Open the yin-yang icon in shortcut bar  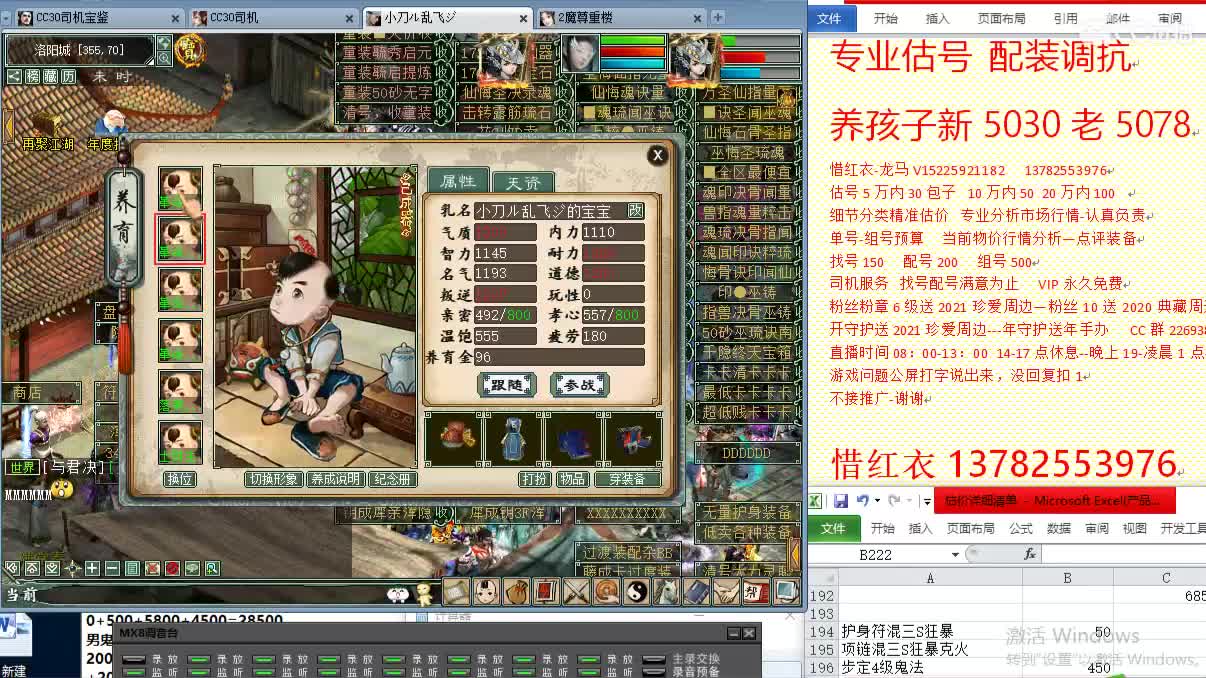click(636, 592)
